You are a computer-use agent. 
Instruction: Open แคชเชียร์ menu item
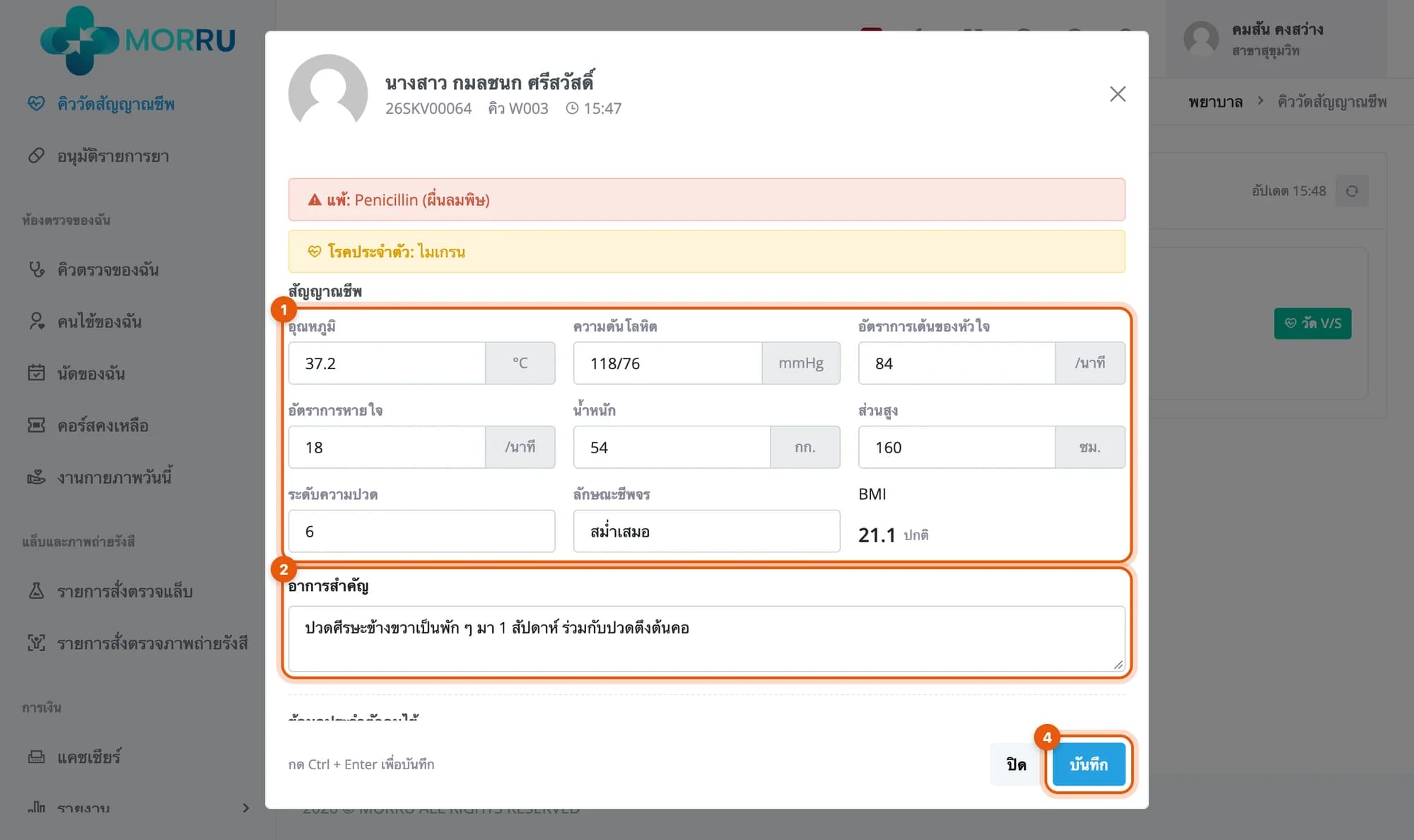(89, 757)
